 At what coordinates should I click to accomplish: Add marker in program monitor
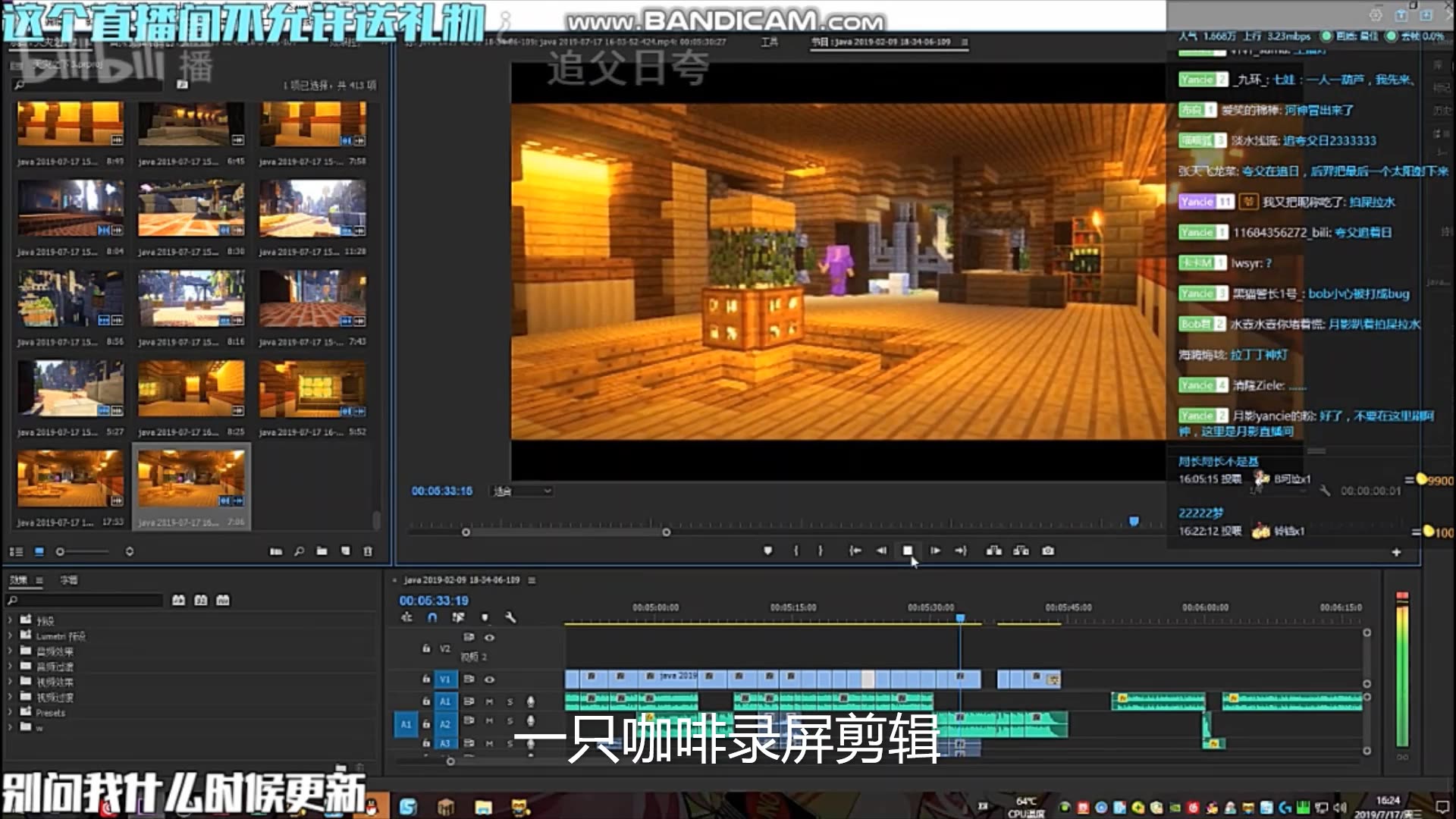(x=767, y=551)
